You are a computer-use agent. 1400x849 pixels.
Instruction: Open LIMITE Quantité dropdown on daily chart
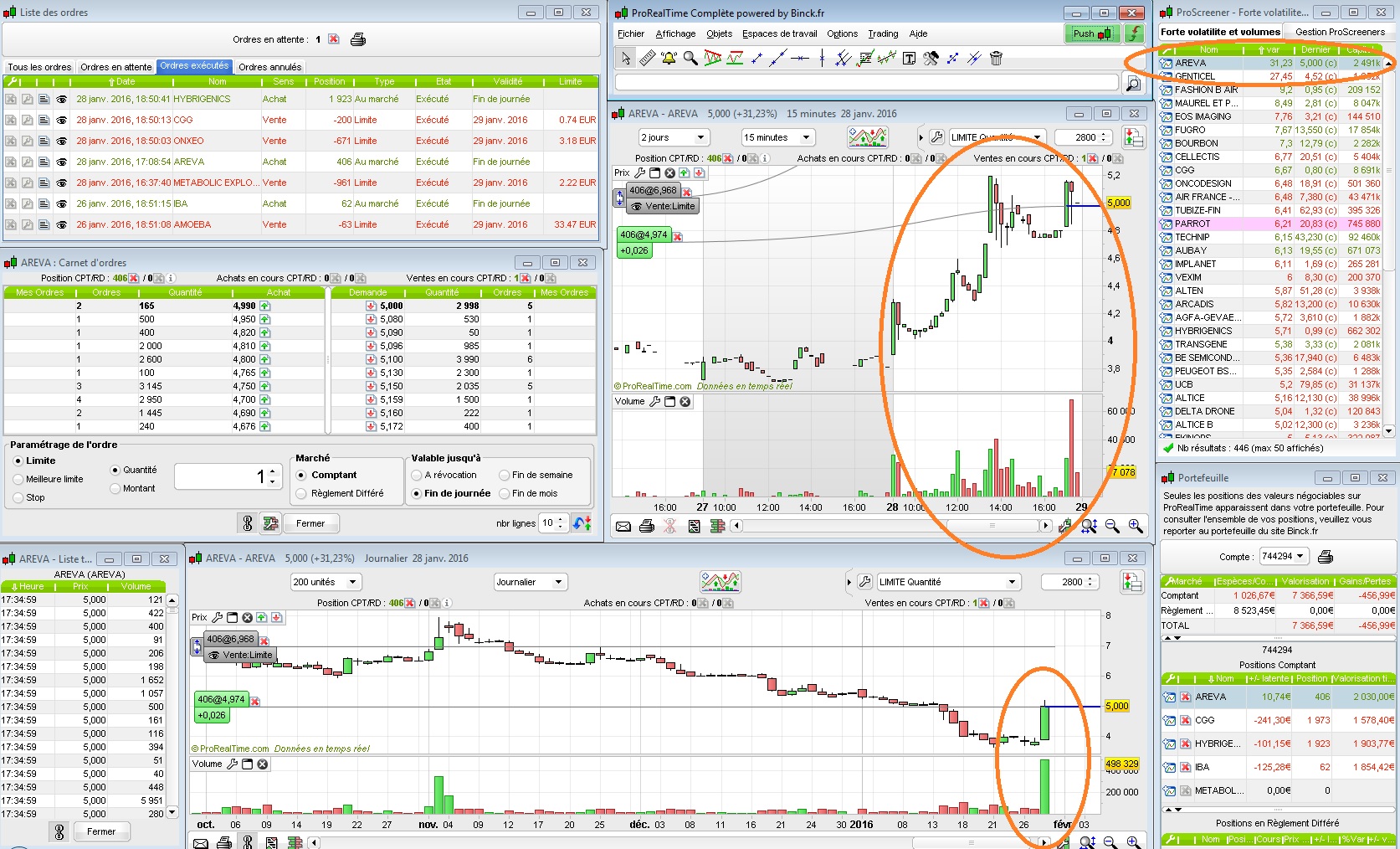pos(948,582)
